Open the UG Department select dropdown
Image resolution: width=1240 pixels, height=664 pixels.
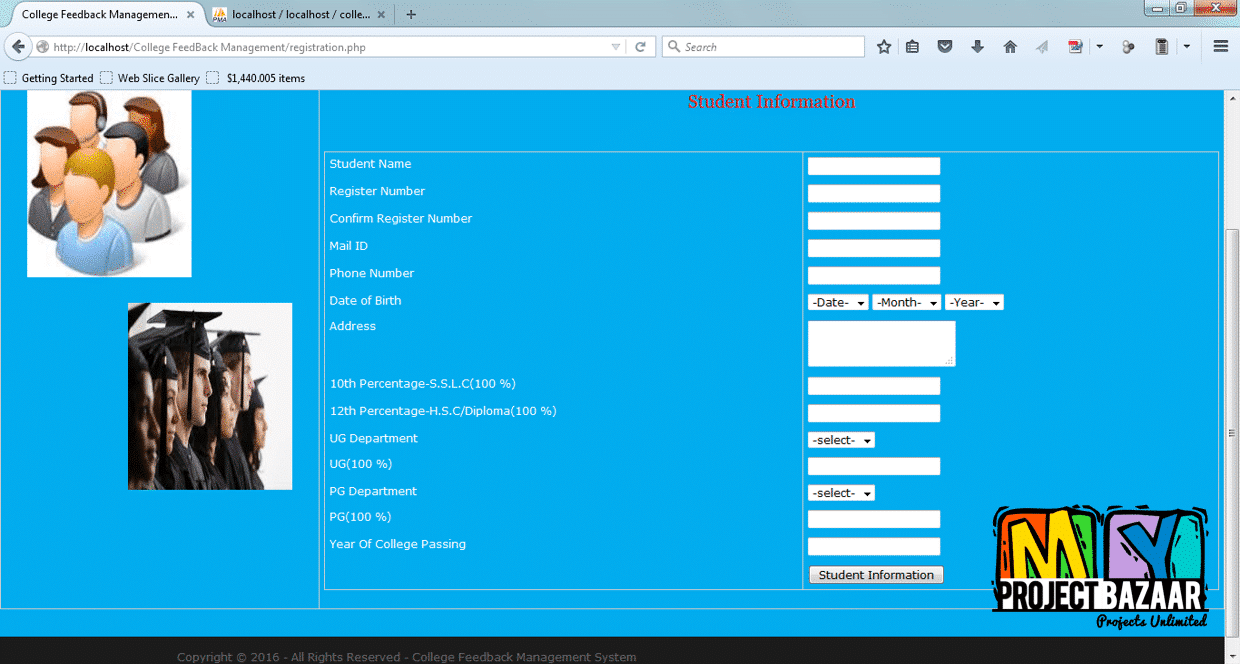(841, 441)
